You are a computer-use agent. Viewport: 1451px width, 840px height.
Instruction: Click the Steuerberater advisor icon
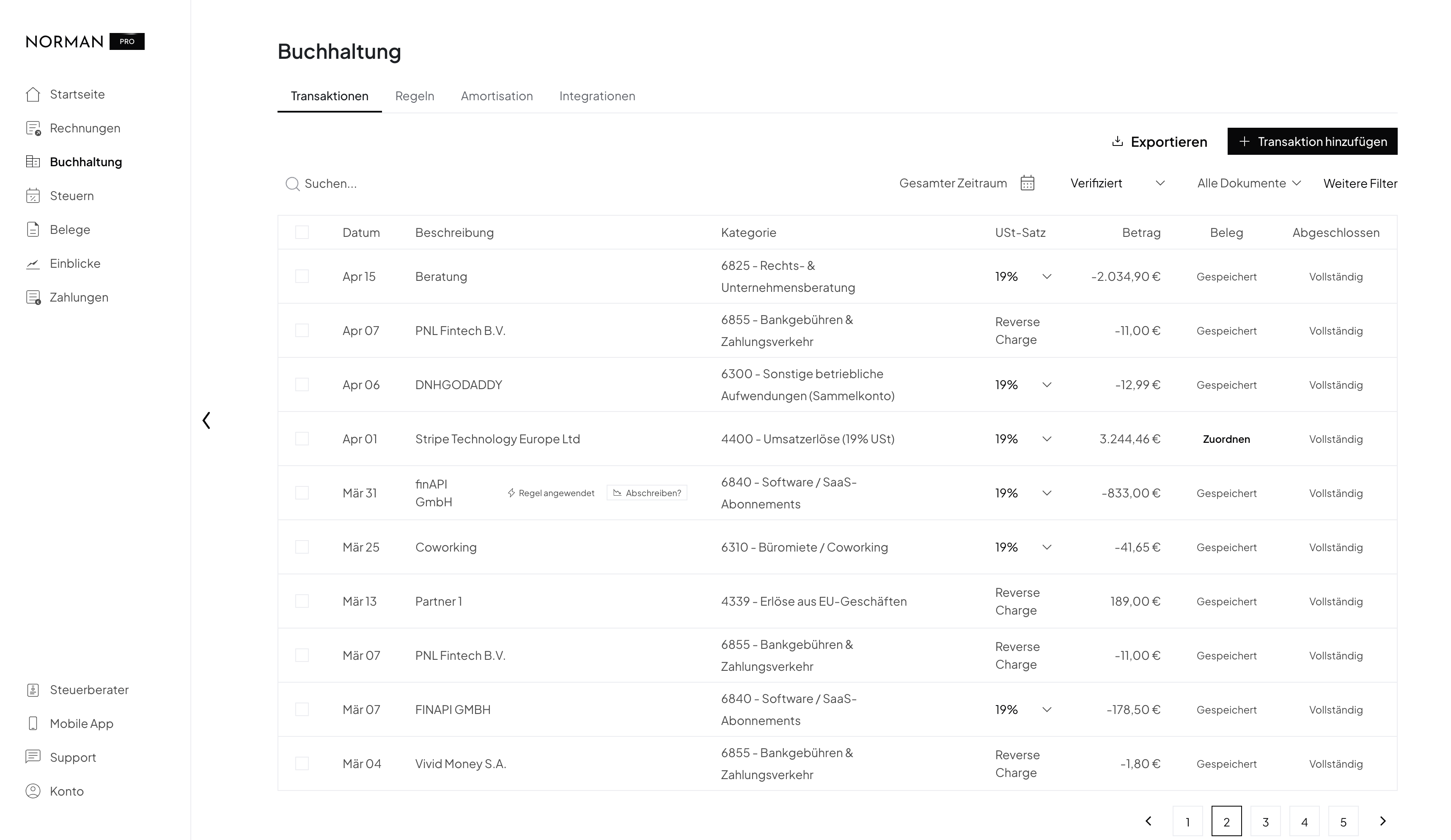(33, 690)
